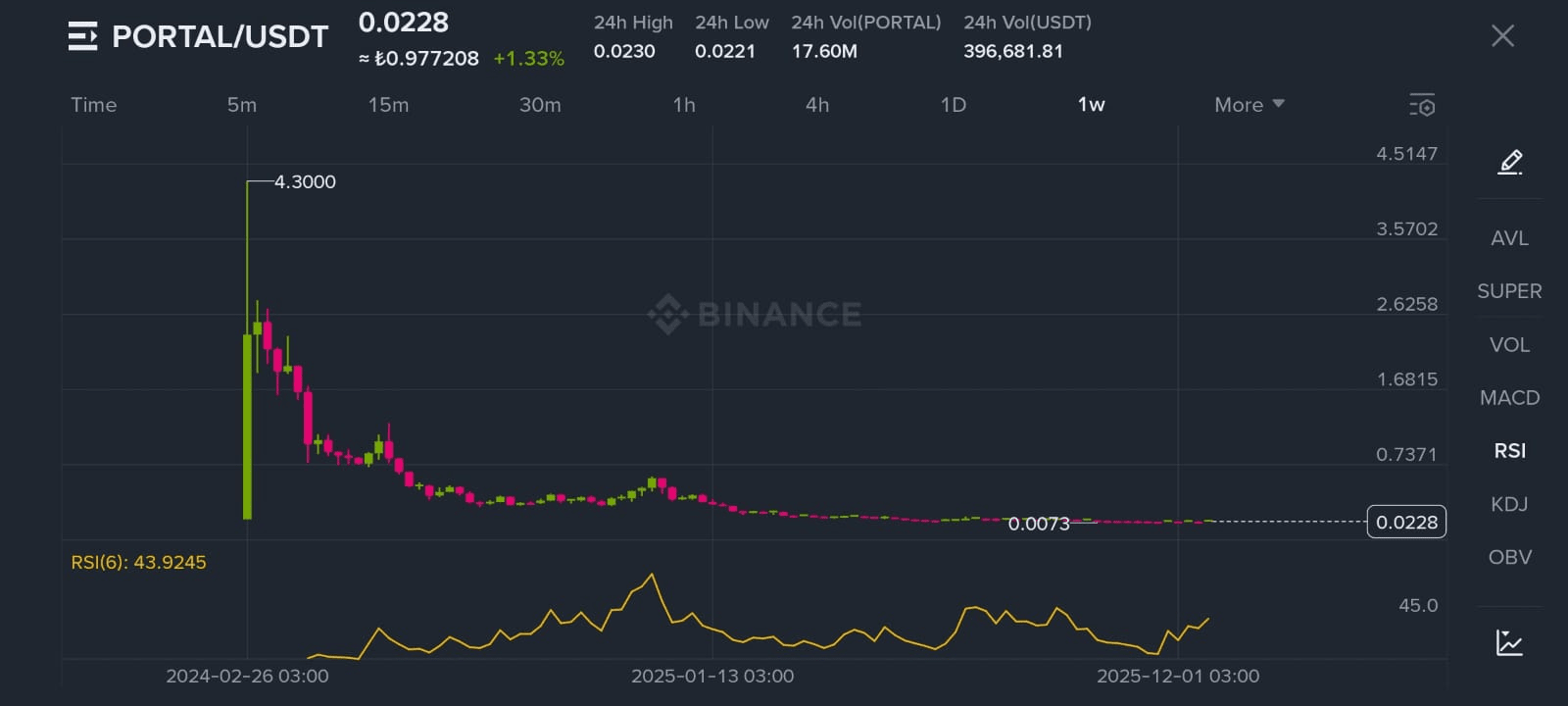Click the PORTAL/USDT pair name
This screenshot has width=1568, height=706.
coord(220,36)
